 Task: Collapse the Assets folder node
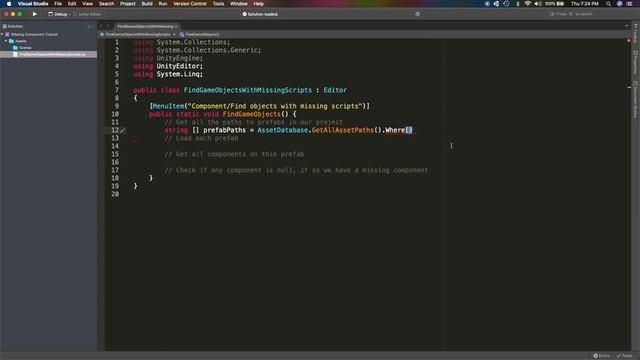[6, 41]
